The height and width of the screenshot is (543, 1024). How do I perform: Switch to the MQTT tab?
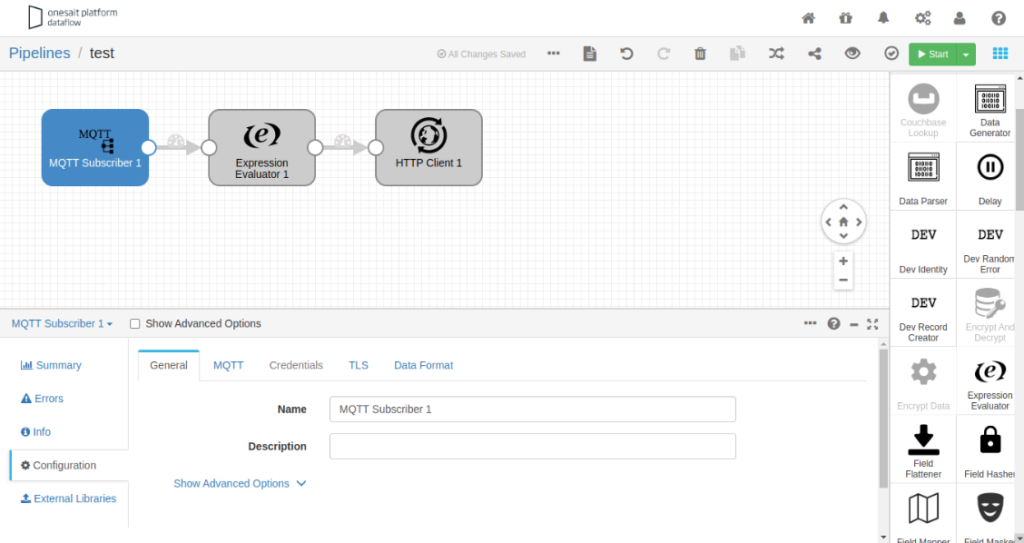[229, 365]
